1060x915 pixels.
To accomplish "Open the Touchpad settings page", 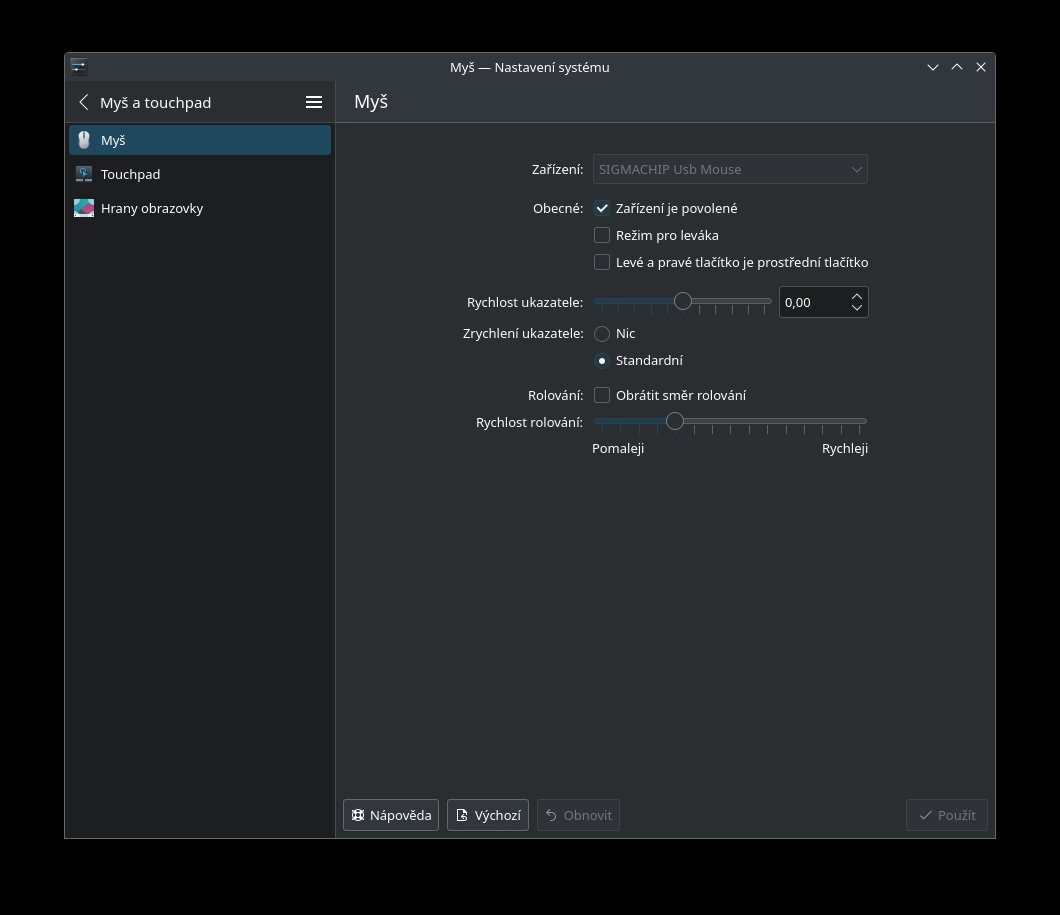I will pyautogui.click(x=130, y=174).
